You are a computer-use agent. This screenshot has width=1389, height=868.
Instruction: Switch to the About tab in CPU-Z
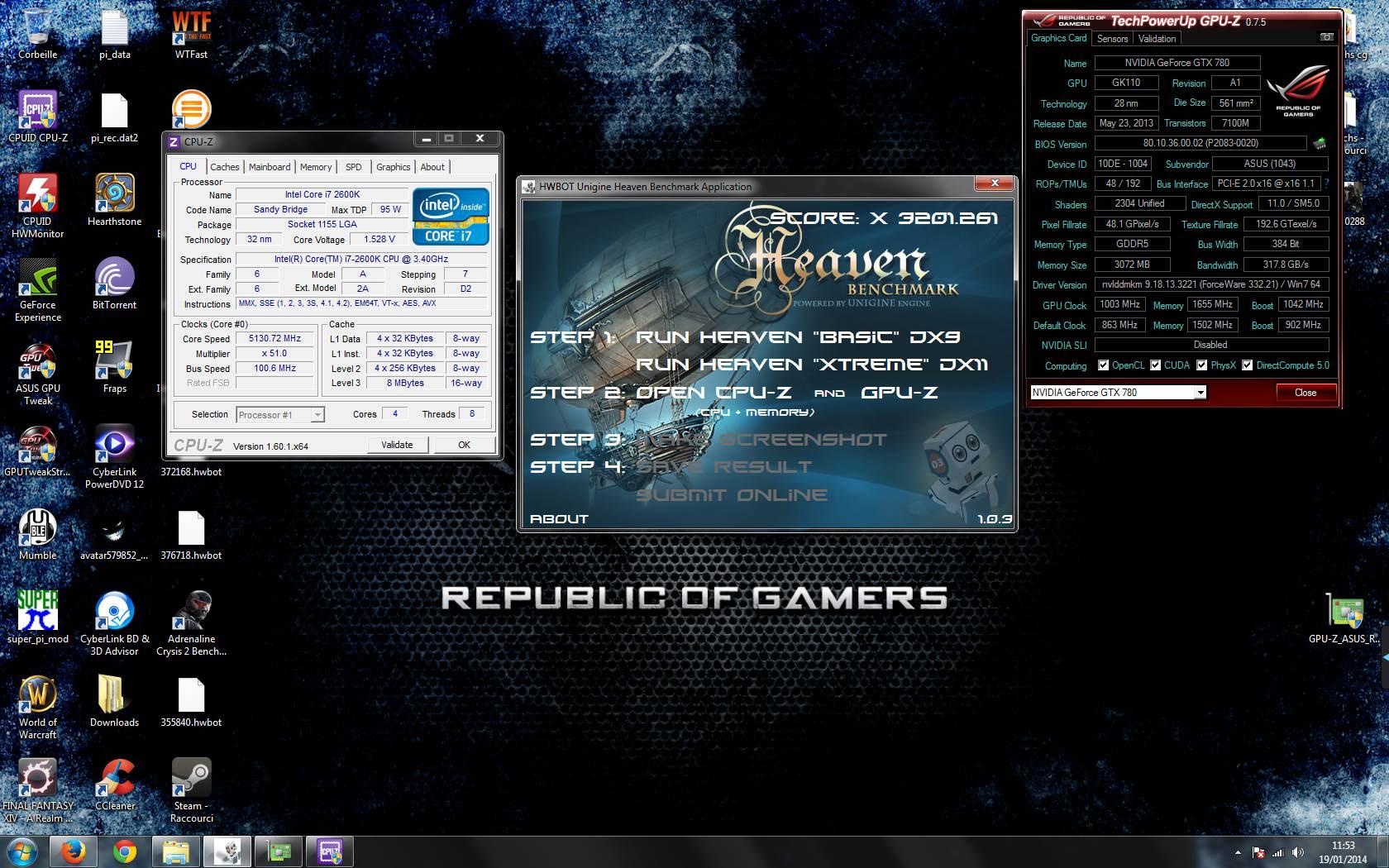(x=432, y=167)
